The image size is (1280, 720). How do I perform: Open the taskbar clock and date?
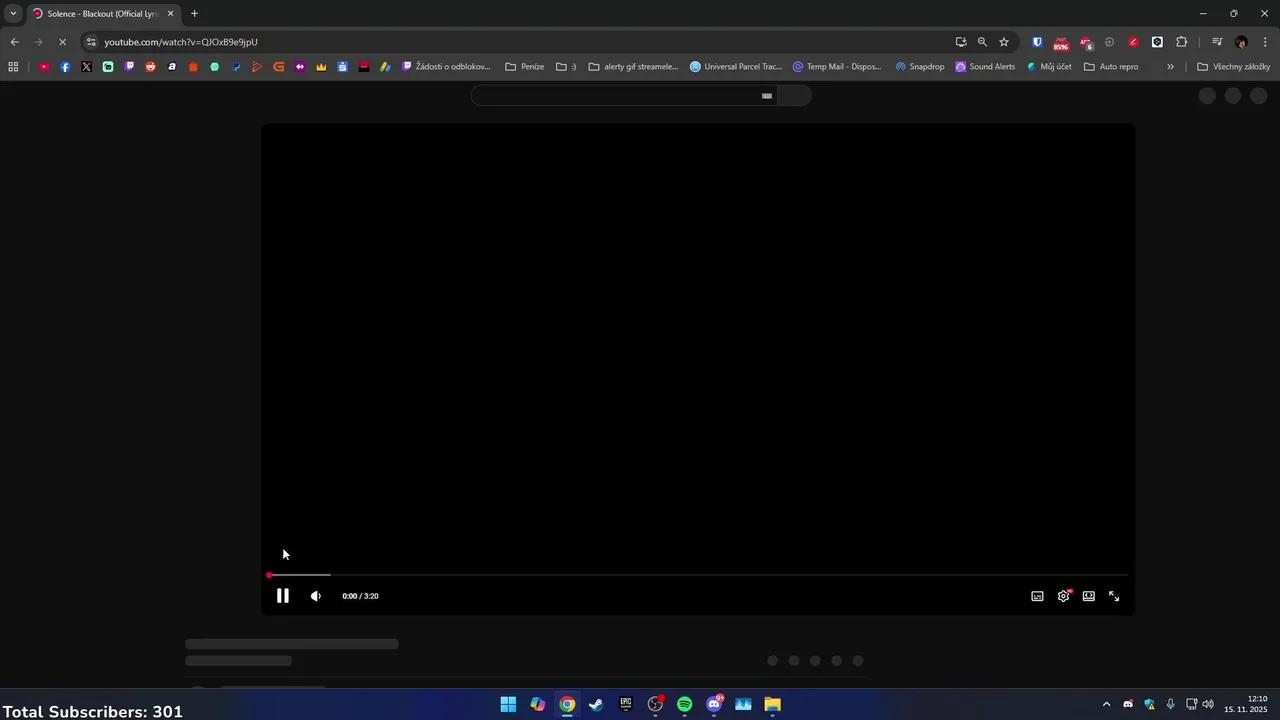pyautogui.click(x=1246, y=704)
